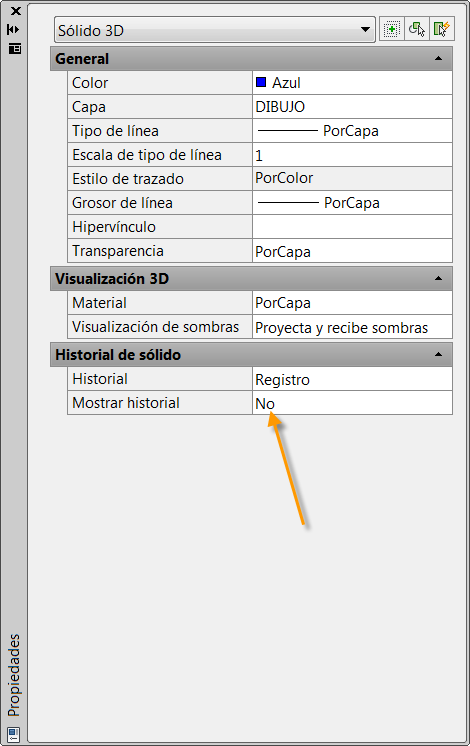Click the auto-hide palette arrows icon
The height and width of the screenshot is (746, 470).
coord(14,29)
